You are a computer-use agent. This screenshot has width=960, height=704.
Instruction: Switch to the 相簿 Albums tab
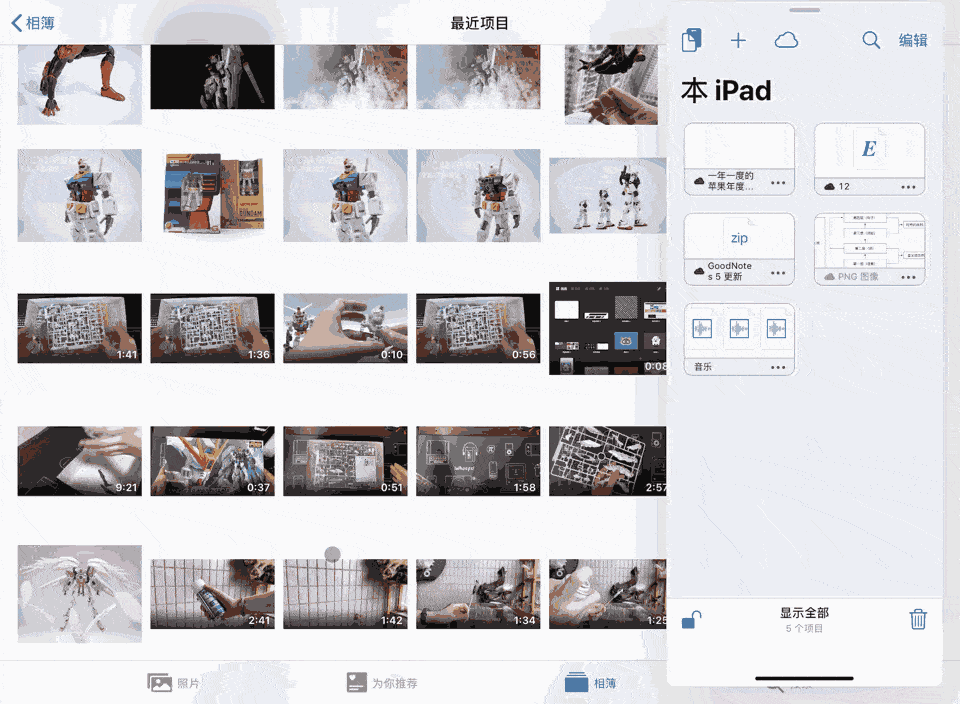coord(590,683)
